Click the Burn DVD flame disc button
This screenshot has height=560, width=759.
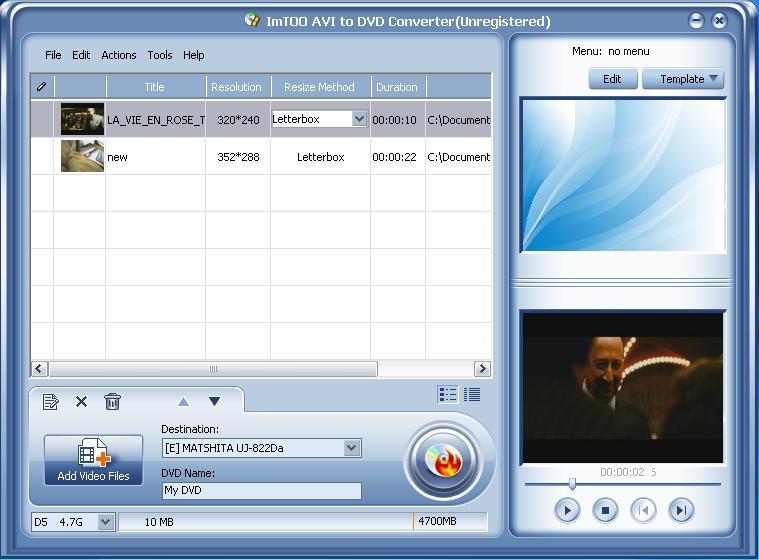pos(443,459)
